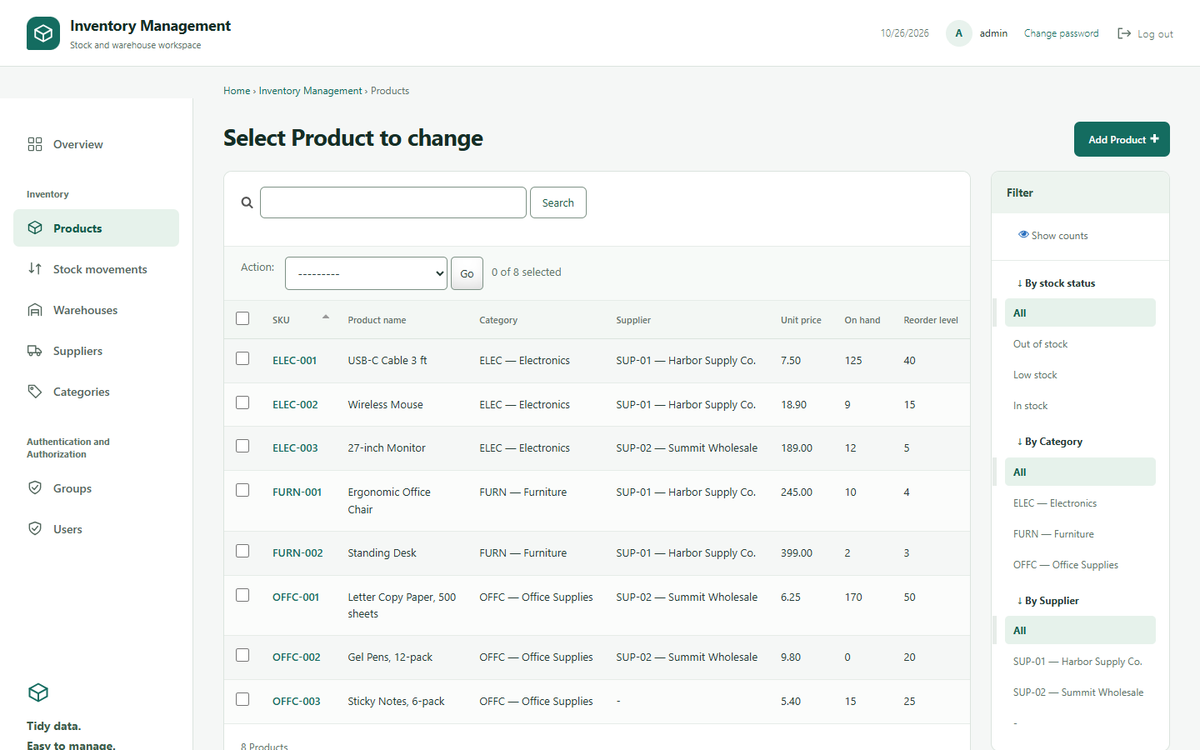This screenshot has height=750, width=1200.
Task: Click the Suppliers truck icon
Action: coord(35,351)
